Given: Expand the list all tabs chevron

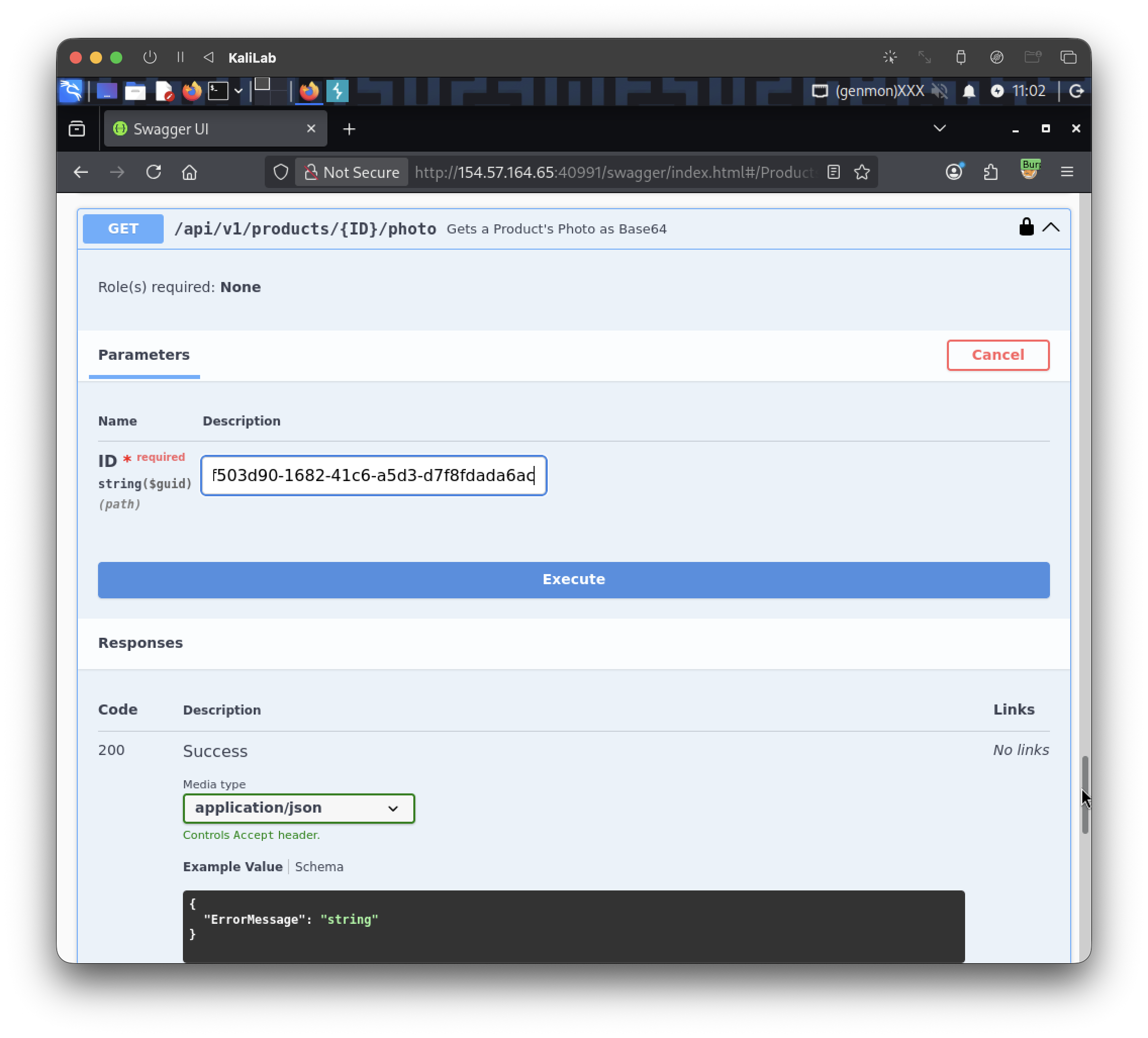Looking at the screenshot, I should click(x=940, y=128).
